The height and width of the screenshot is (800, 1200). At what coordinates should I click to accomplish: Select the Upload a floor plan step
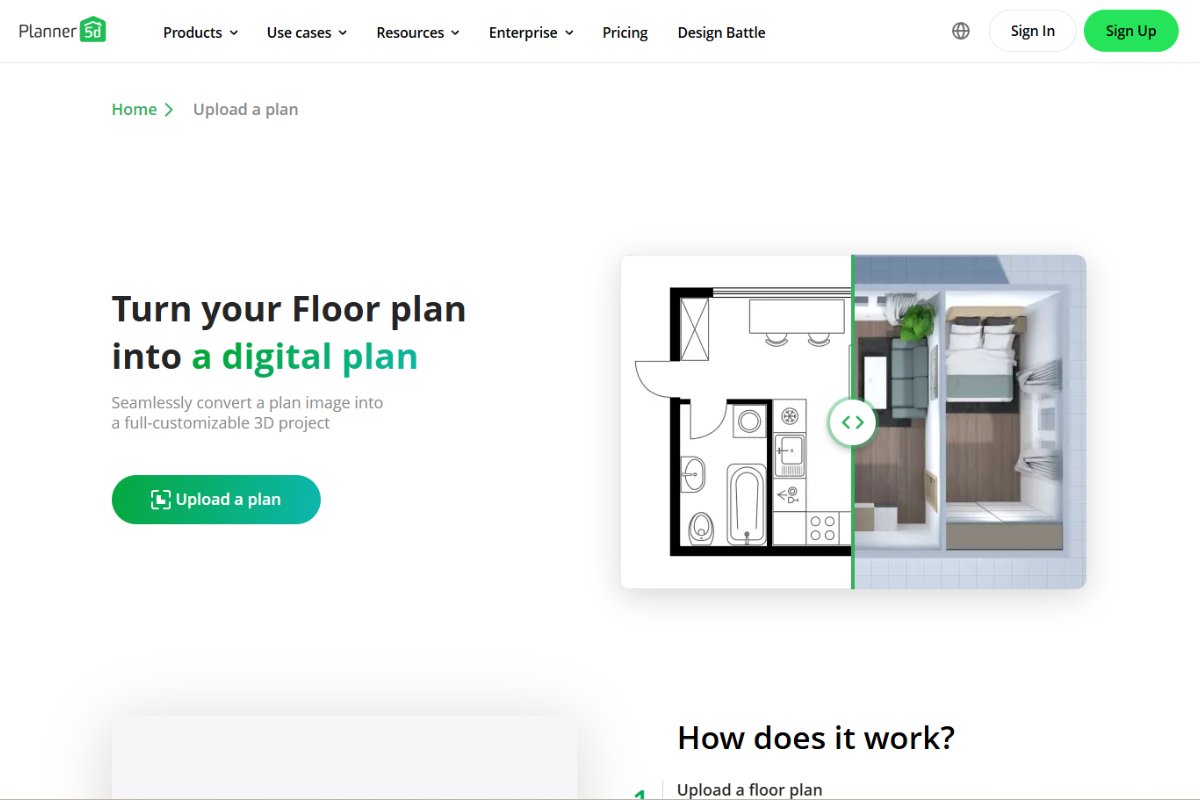click(x=749, y=789)
